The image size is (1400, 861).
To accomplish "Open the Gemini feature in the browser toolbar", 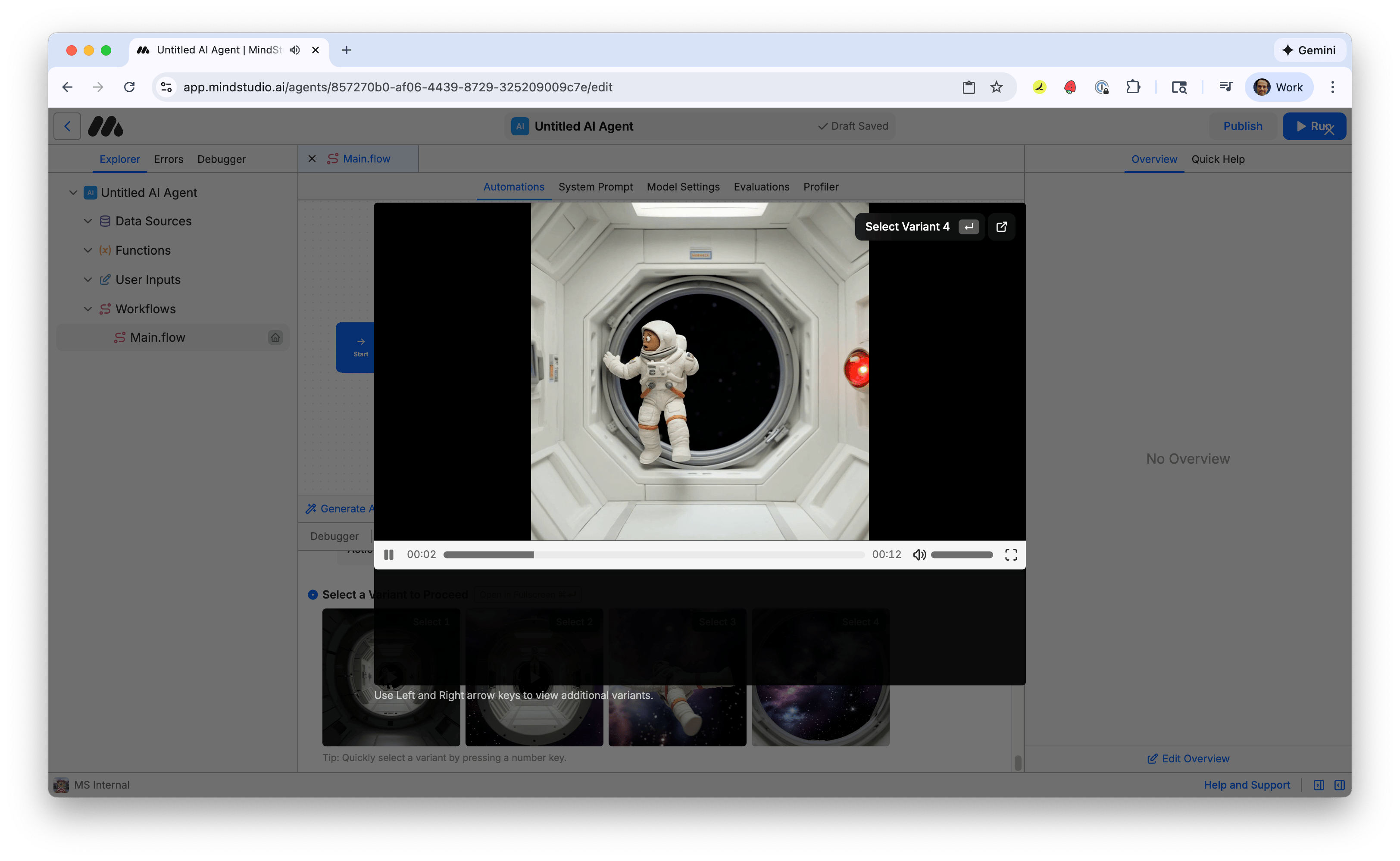I will (x=1309, y=50).
